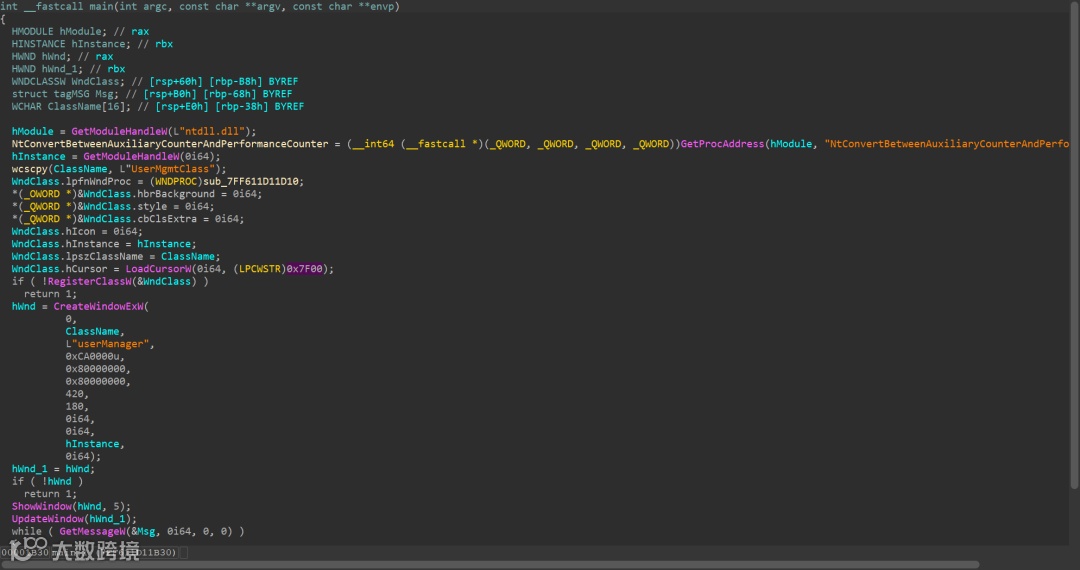Viewport: 1080px width, 570px height.
Task: Click the lpszClassName member name
Action: [105, 256]
